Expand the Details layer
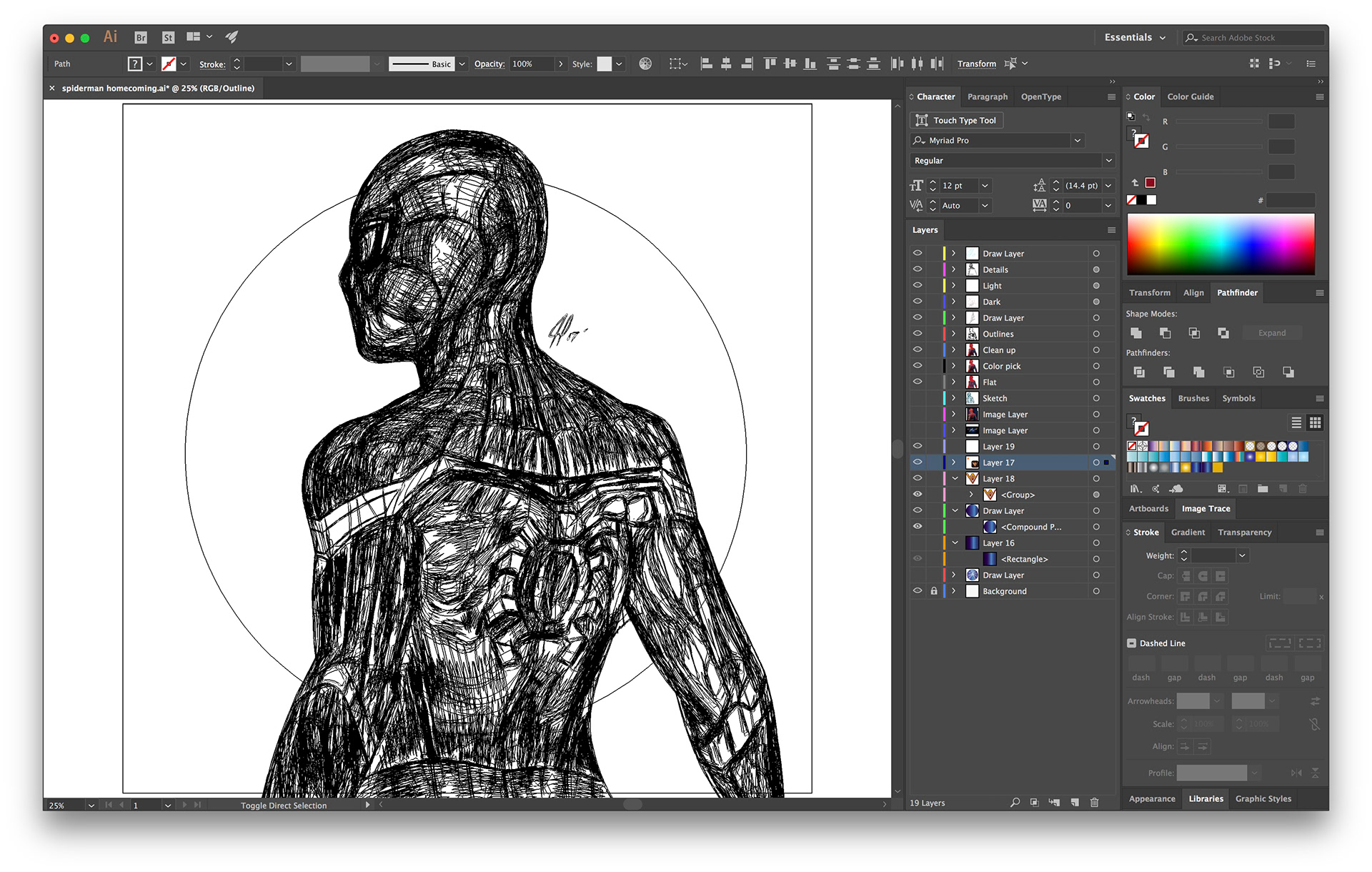The width and height of the screenshot is (1372, 872). pyautogui.click(x=953, y=269)
